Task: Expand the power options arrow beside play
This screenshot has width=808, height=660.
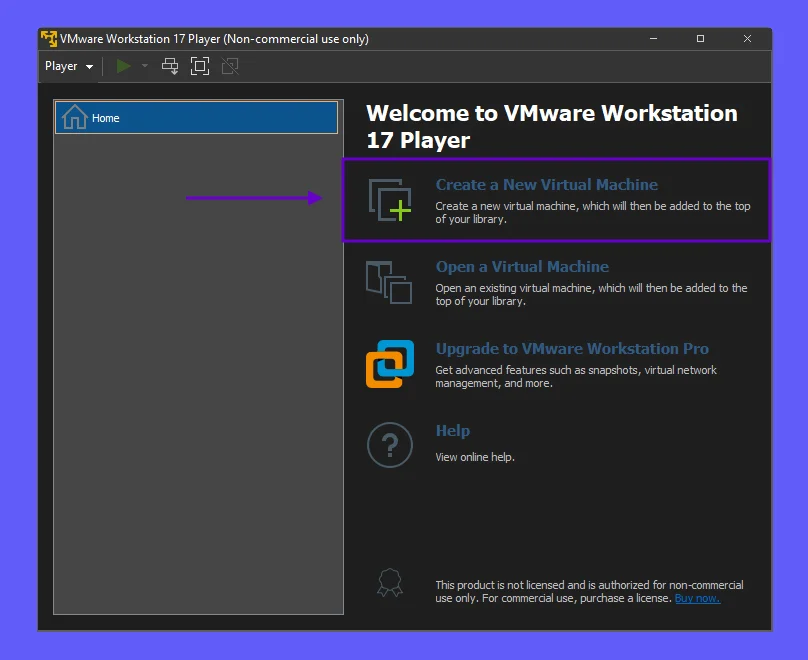Action: 144,66
